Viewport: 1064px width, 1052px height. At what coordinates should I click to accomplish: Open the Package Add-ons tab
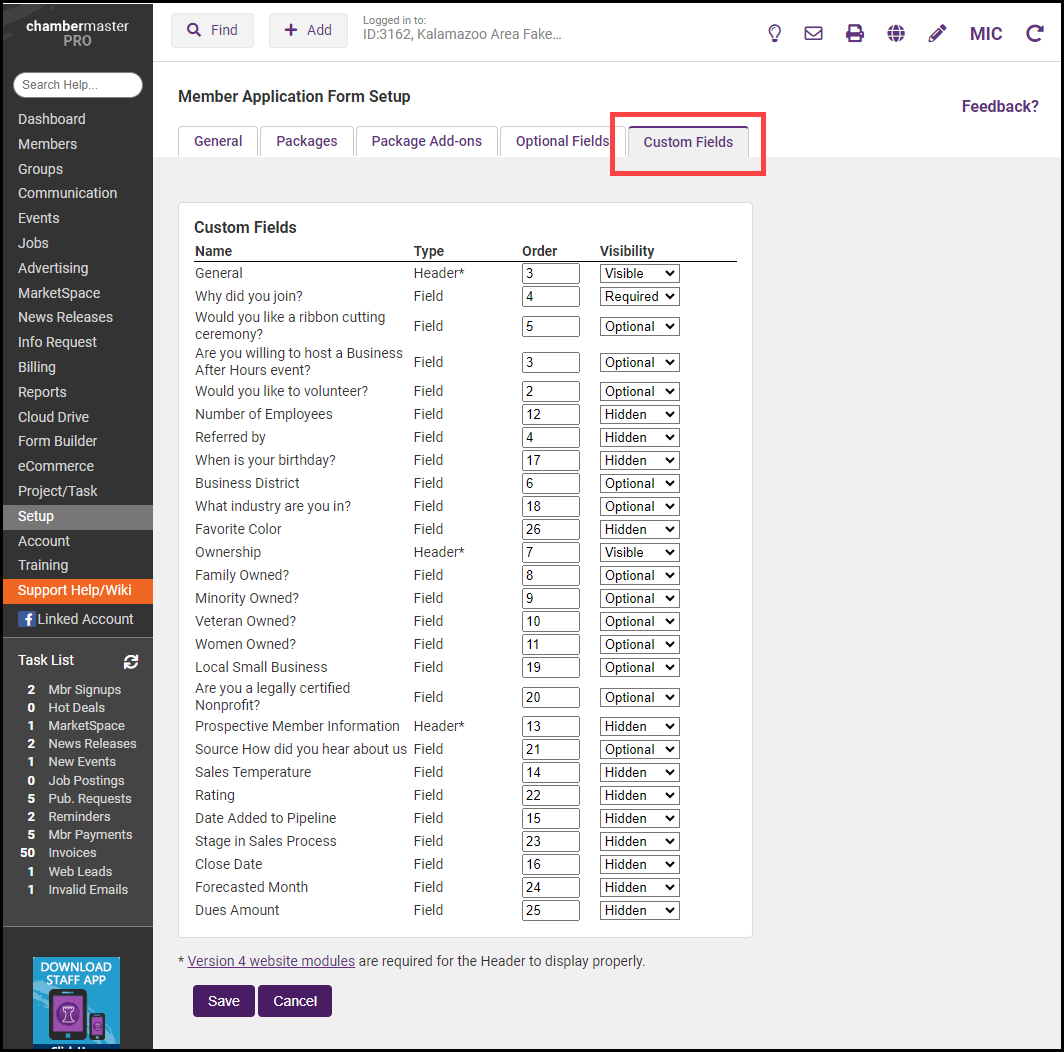426,141
